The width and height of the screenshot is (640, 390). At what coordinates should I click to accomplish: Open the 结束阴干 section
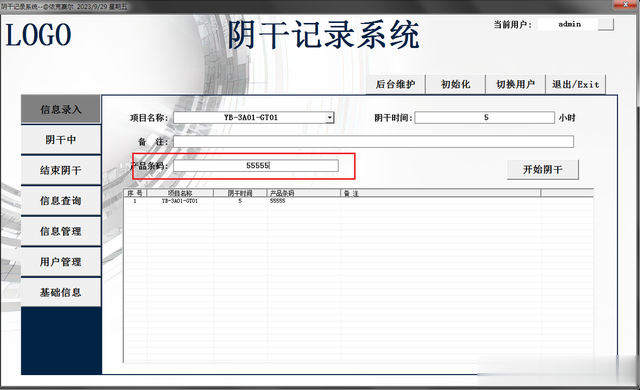(60, 170)
